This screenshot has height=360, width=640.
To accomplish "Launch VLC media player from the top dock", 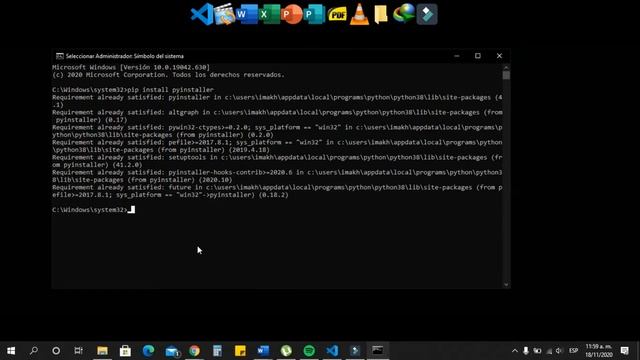I will tap(360, 14).
